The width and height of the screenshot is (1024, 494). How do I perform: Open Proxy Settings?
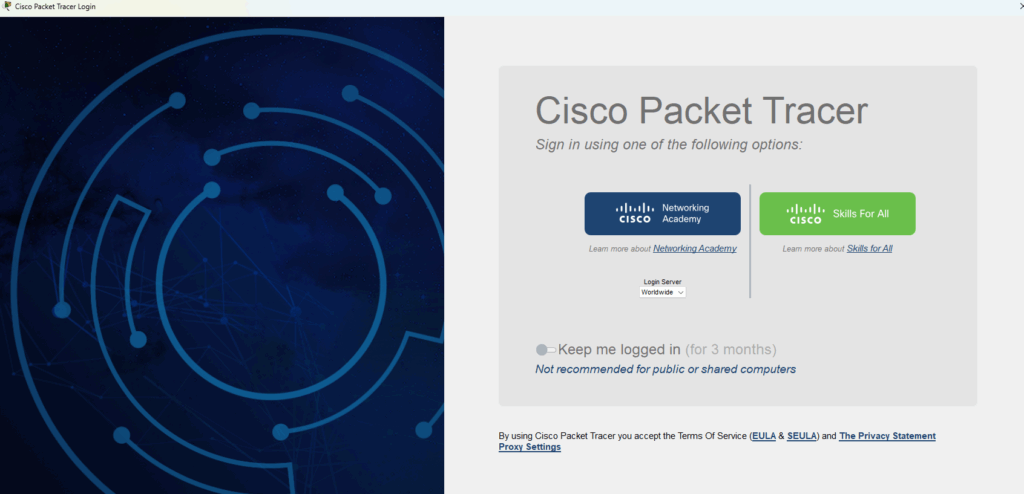coord(529,447)
